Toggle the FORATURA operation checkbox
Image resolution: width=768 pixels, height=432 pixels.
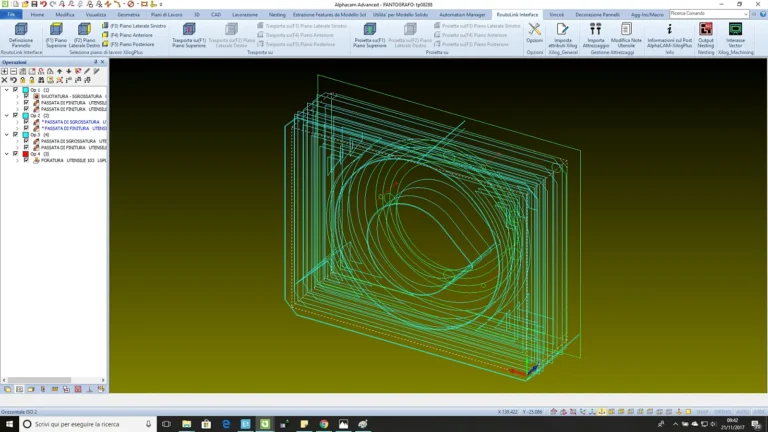[x=26, y=160]
